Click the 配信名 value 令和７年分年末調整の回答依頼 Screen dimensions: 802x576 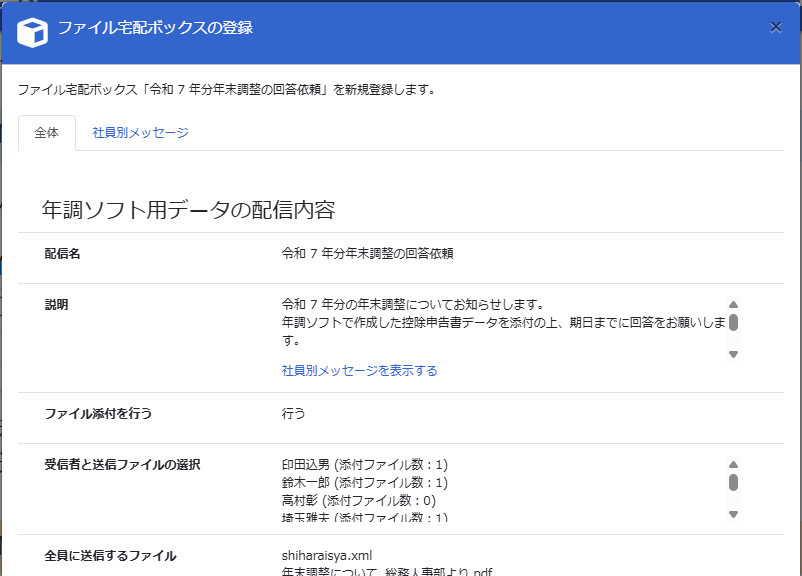tap(367, 254)
